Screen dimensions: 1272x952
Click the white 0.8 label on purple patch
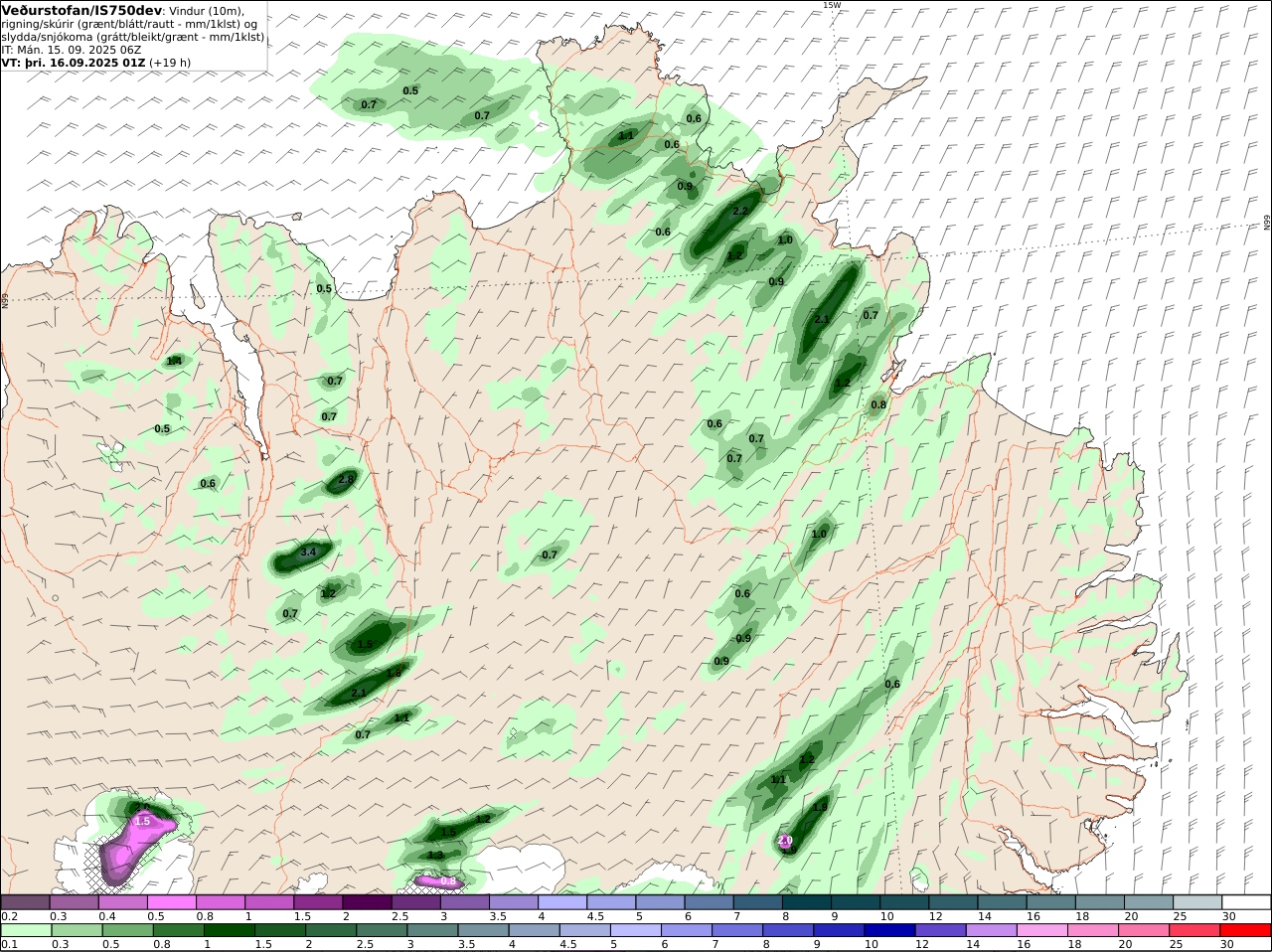pyautogui.click(x=448, y=881)
